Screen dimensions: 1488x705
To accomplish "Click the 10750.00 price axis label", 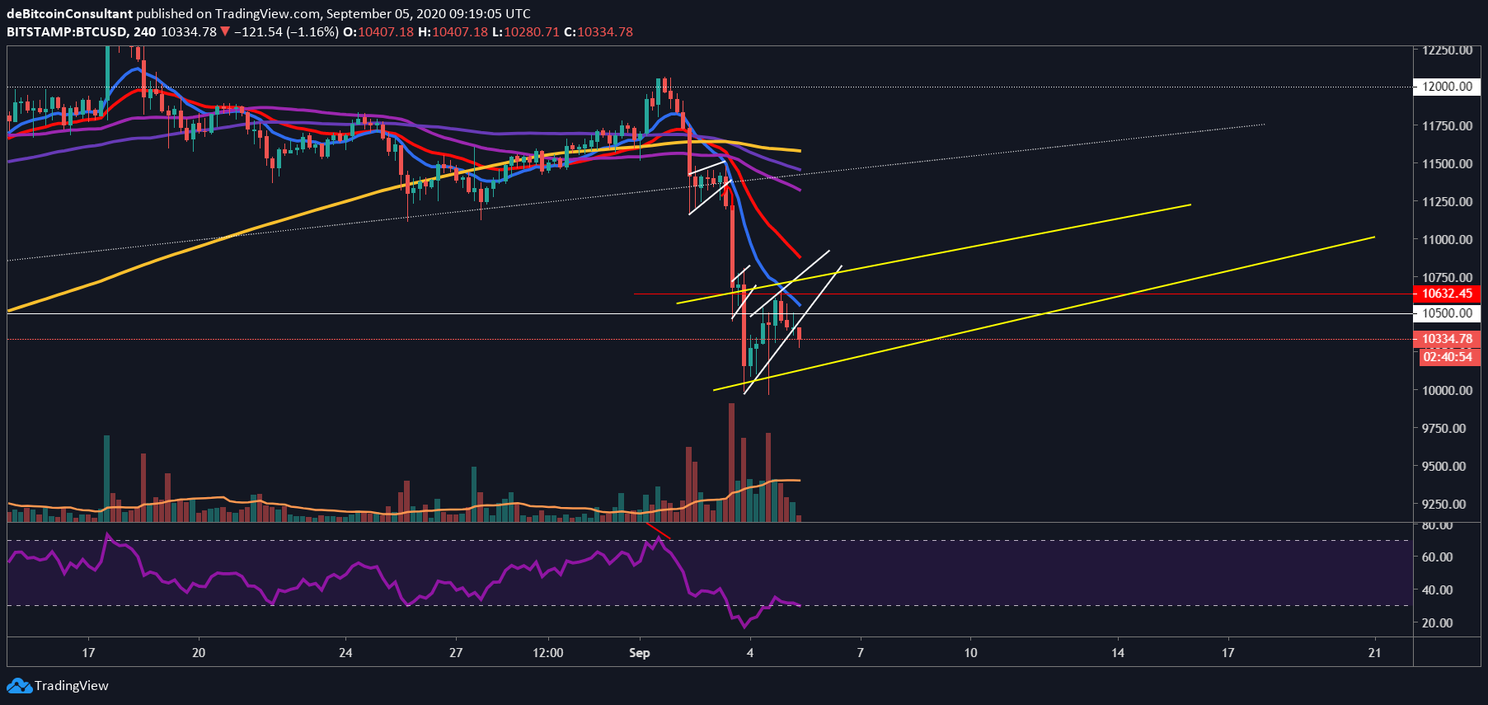I will (x=1446, y=278).
